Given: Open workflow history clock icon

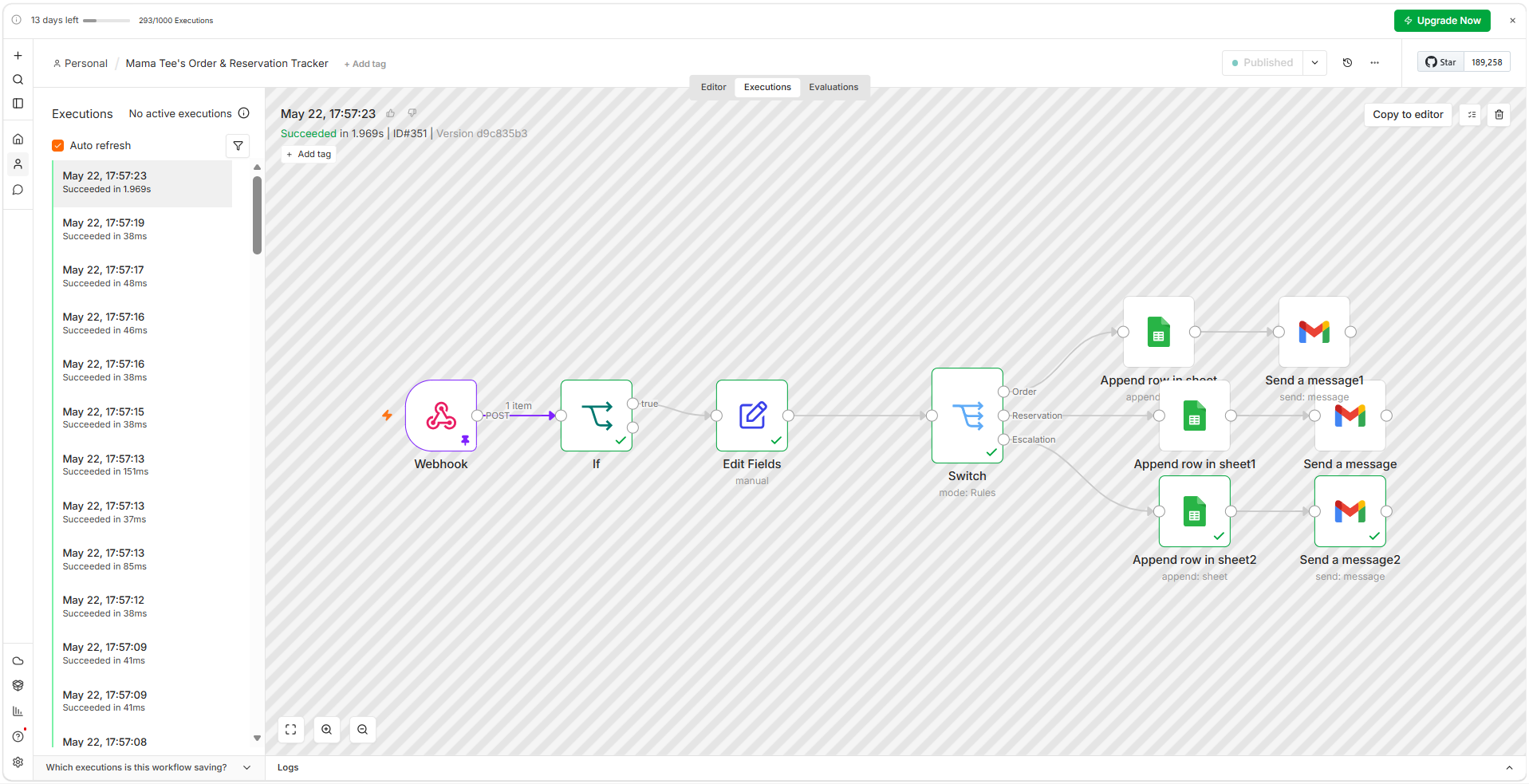Looking at the screenshot, I should pyautogui.click(x=1348, y=63).
